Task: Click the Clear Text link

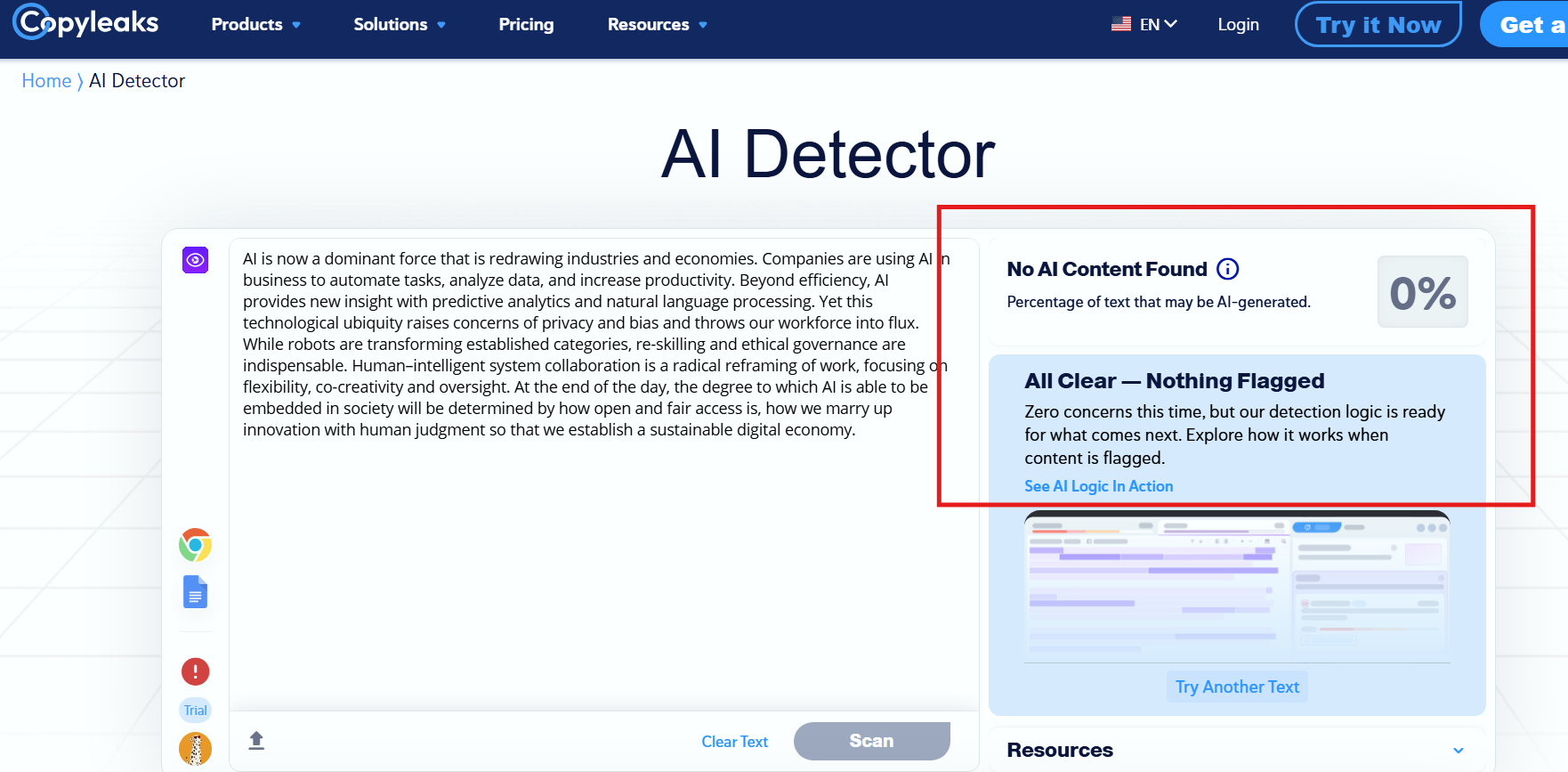Action: point(734,742)
